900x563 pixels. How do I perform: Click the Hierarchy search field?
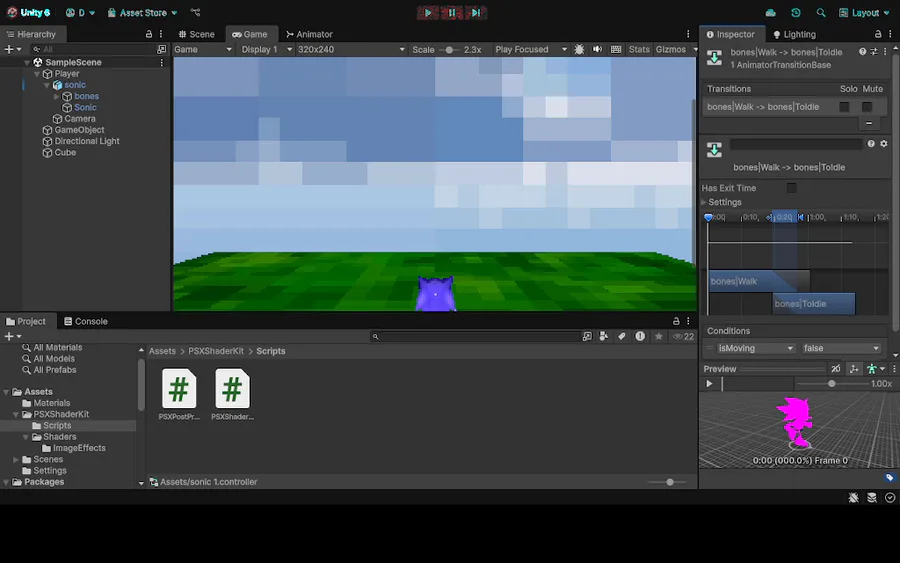tap(94, 49)
